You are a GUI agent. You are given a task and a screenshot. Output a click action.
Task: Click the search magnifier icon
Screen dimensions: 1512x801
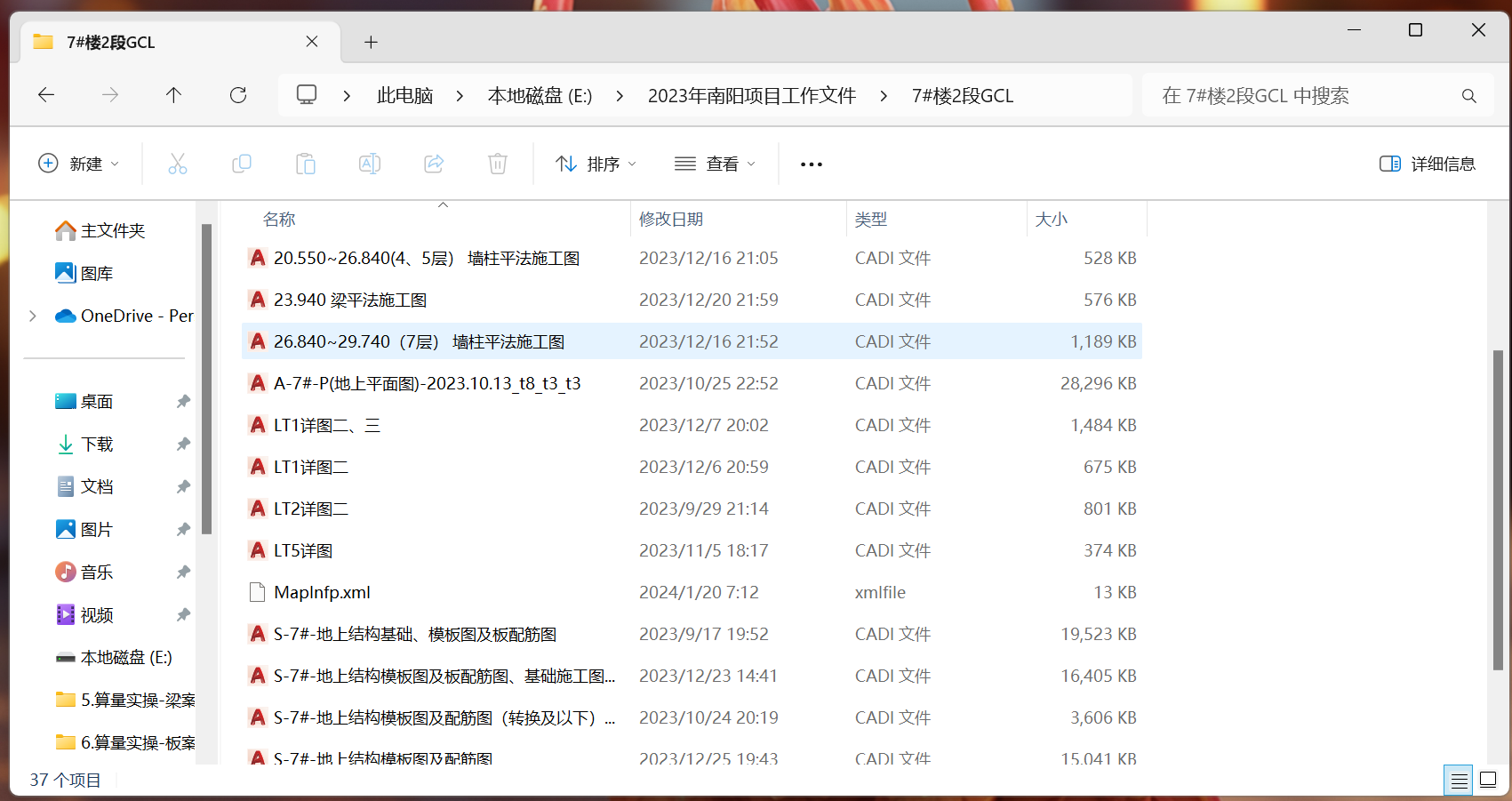pos(1468,96)
